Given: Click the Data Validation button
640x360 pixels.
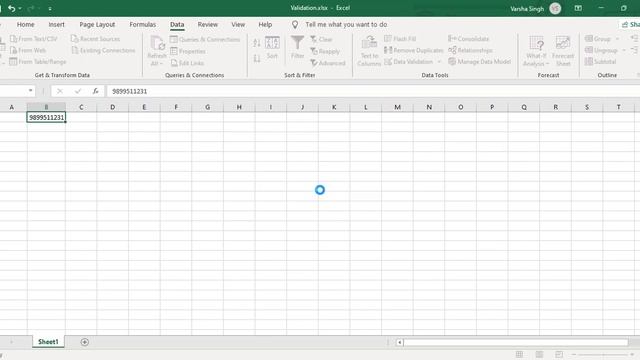Looking at the screenshot, I should pyautogui.click(x=409, y=62).
